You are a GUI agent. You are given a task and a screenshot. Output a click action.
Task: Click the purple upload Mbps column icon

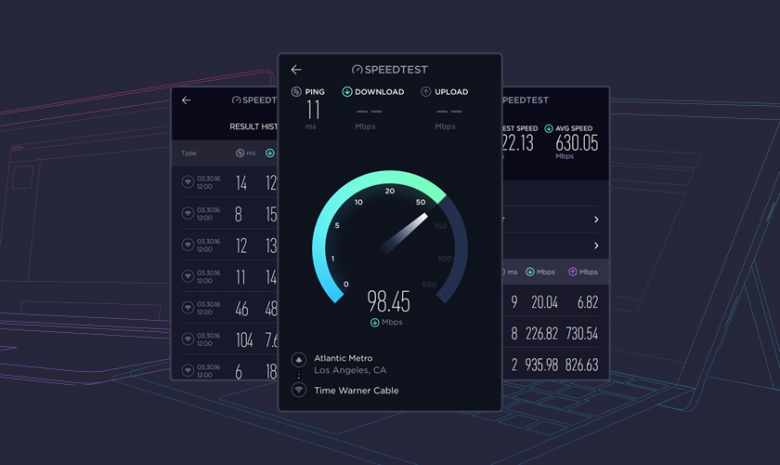coord(573,271)
